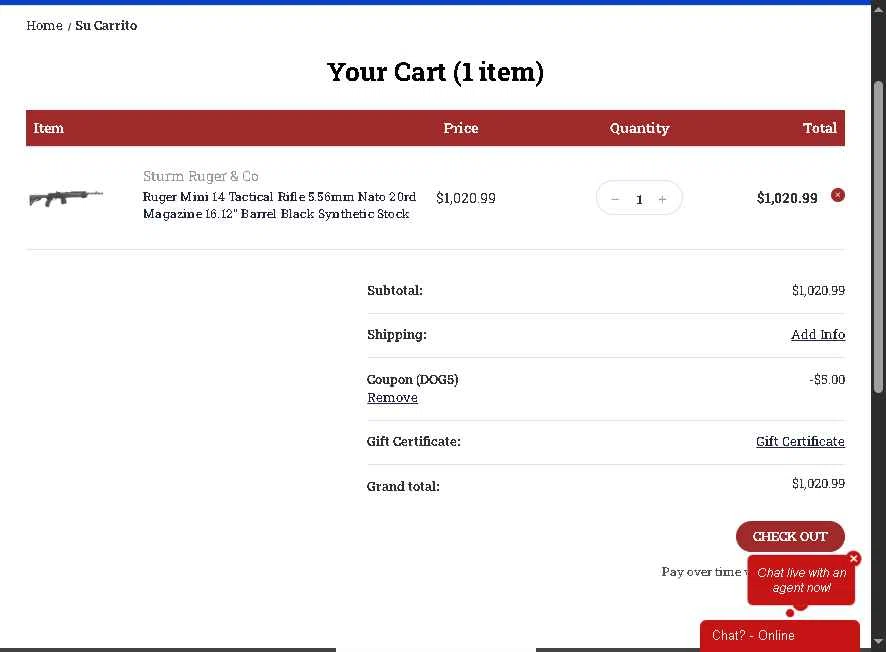Click the Coupon (DOG5) label
Screen dimensions: 886x652
412,379
